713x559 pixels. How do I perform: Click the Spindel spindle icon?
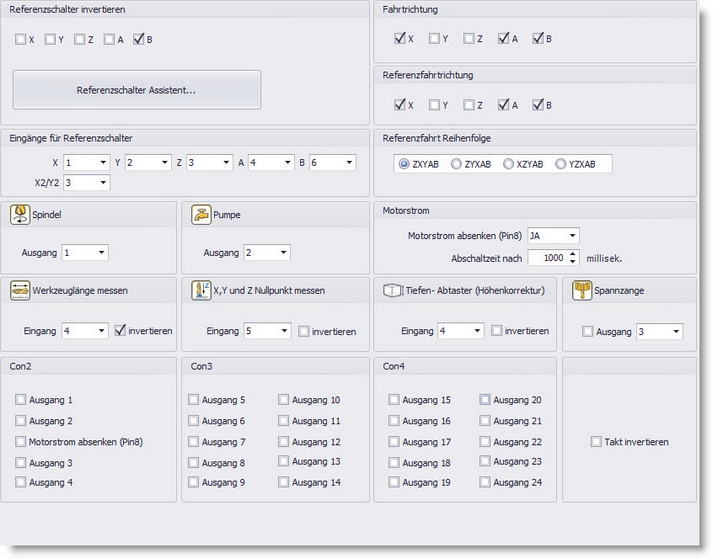point(19,214)
